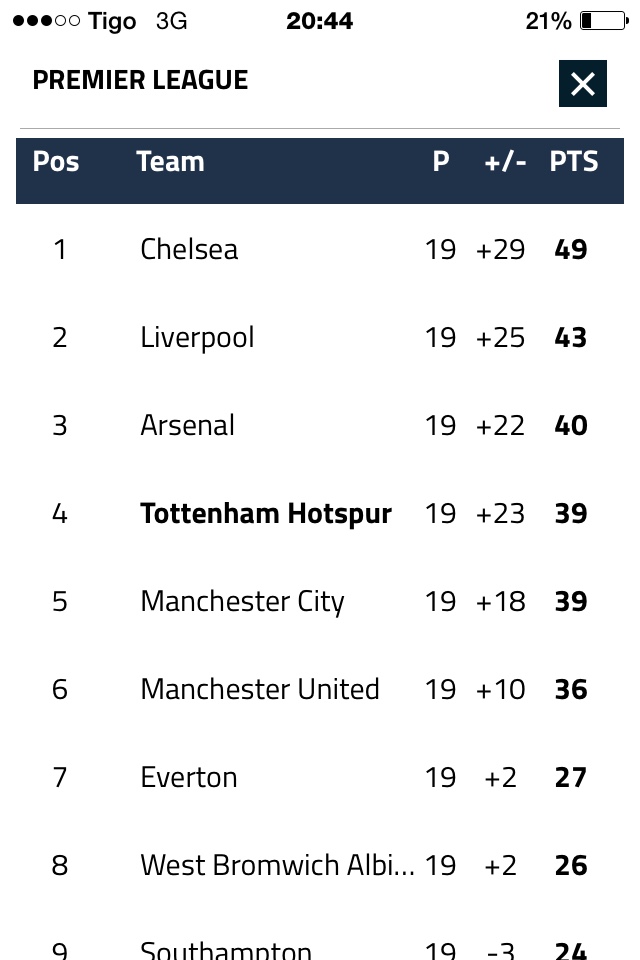Tap Manchester City team name
This screenshot has height=960, width=640.
tap(242, 601)
